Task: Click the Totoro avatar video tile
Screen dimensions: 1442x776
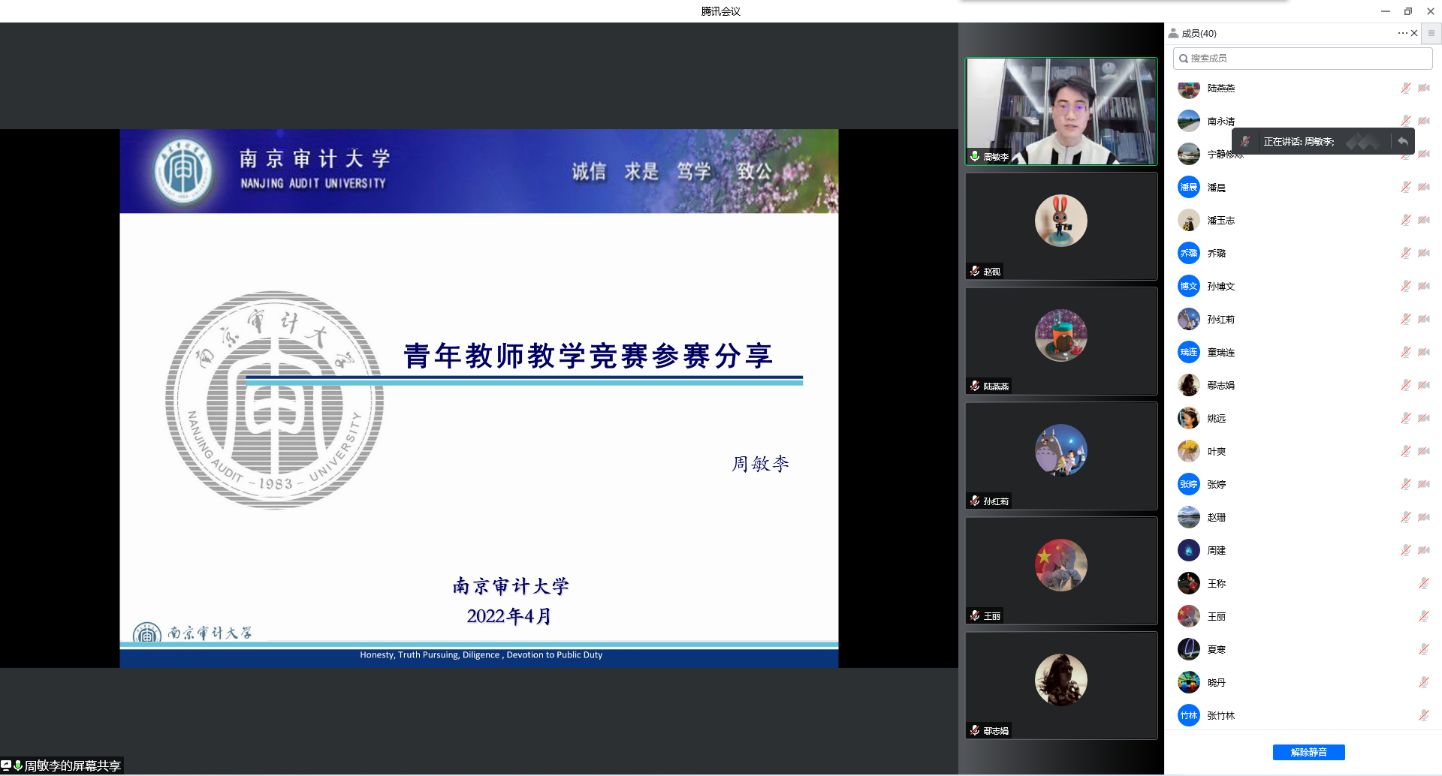Action: [1061, 455]
